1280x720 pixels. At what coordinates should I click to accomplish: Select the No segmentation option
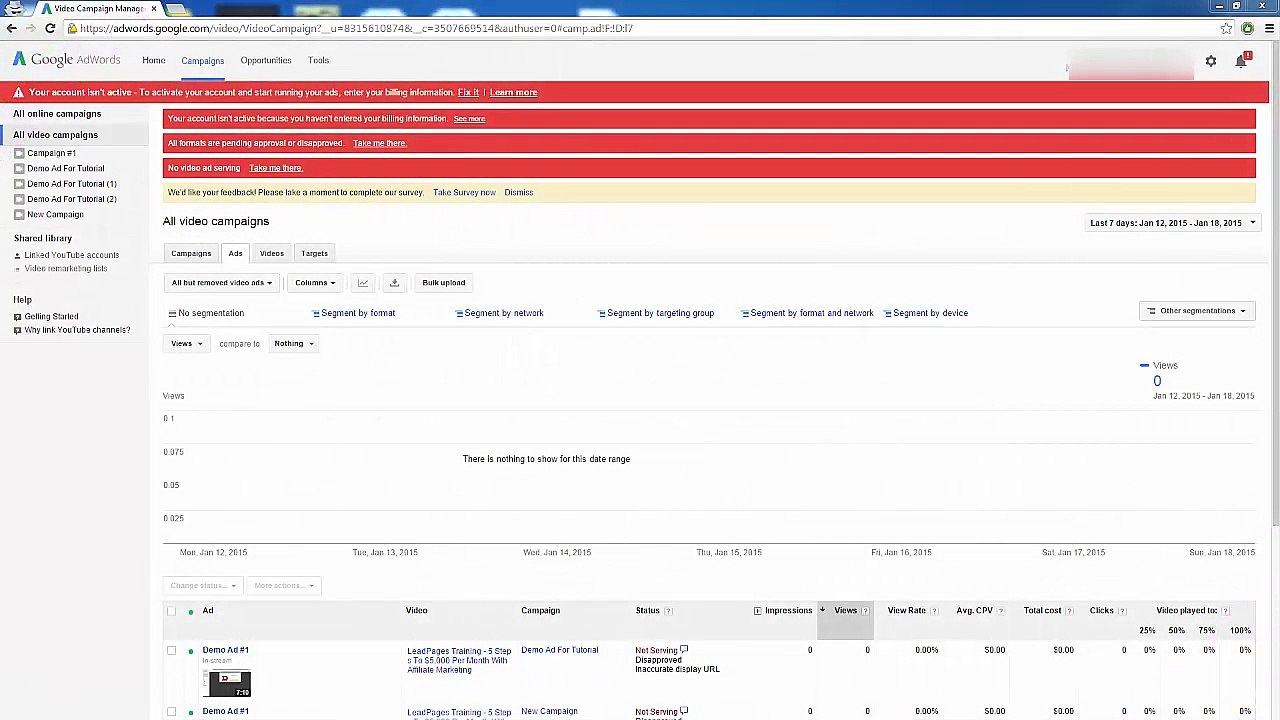coord(206,313)
